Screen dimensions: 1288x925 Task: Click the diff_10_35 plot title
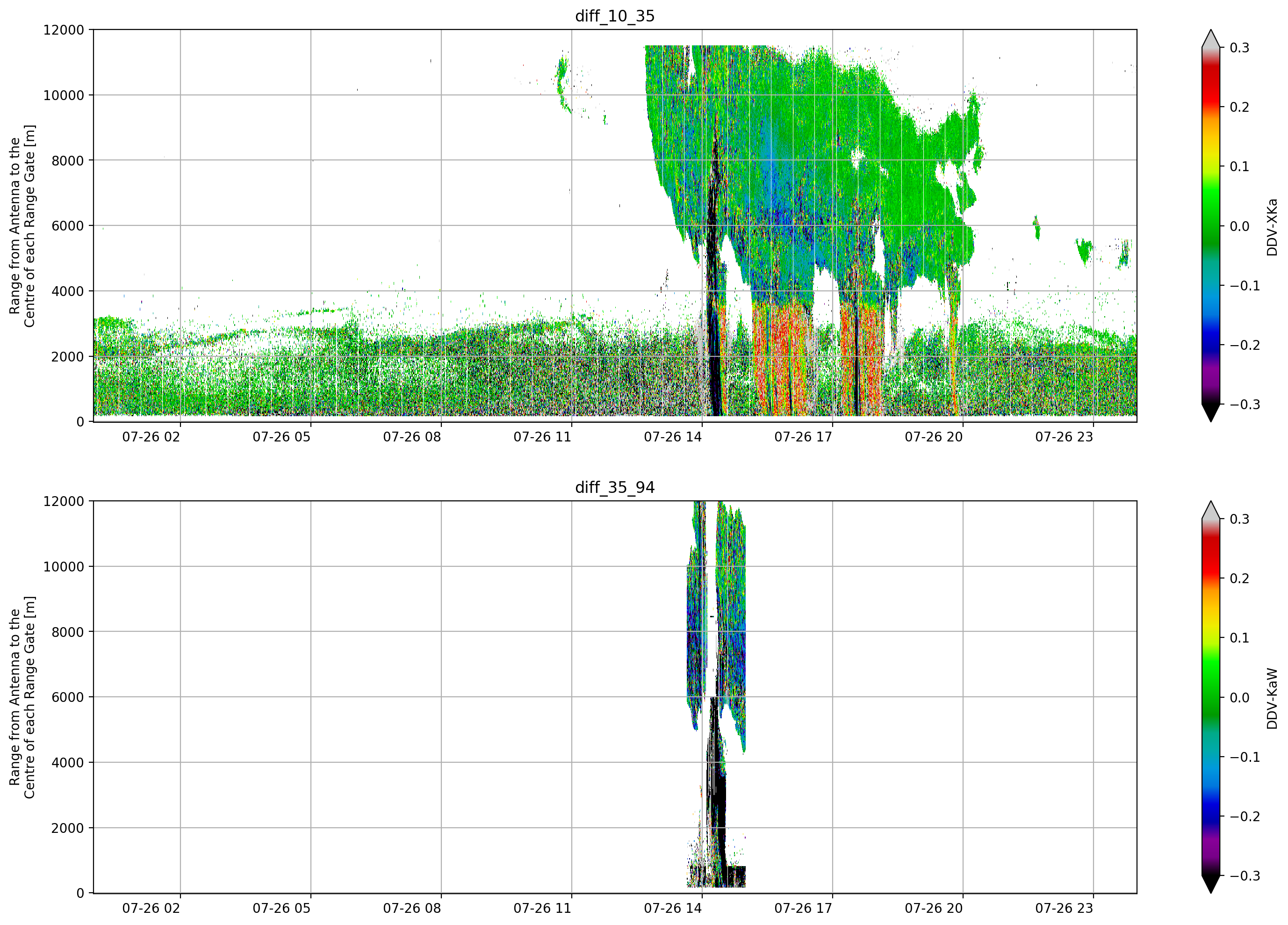pos(614,16)
